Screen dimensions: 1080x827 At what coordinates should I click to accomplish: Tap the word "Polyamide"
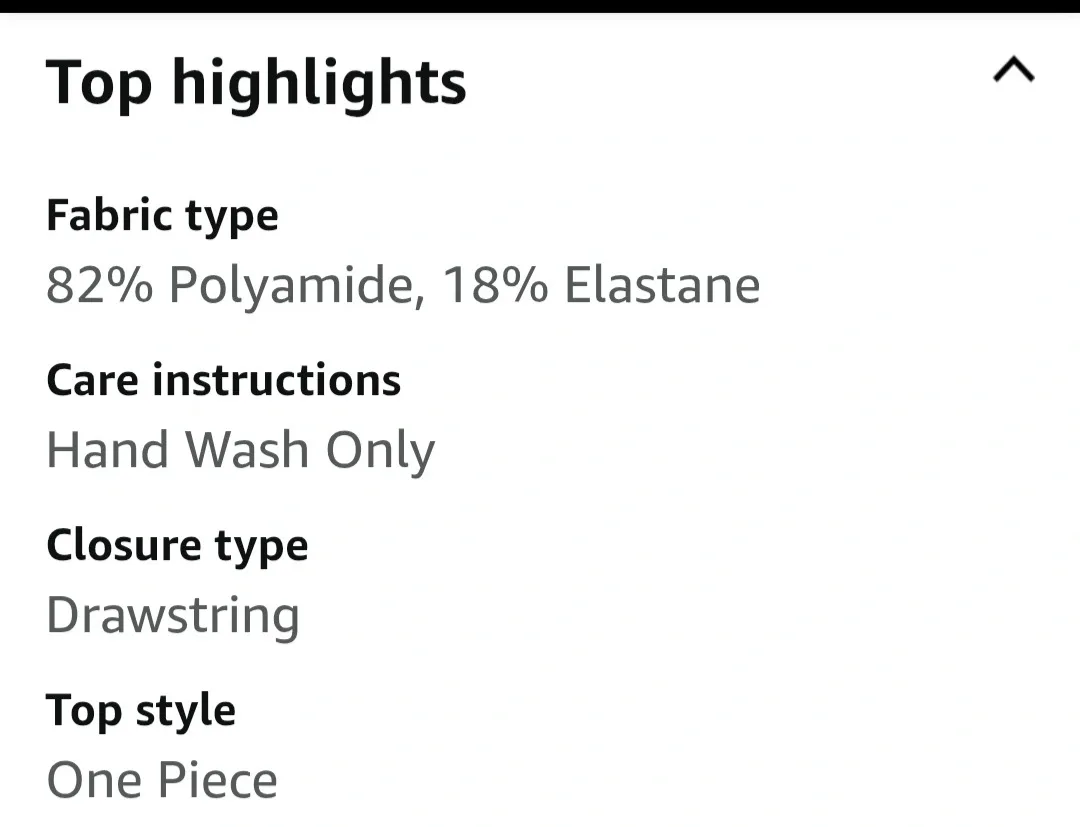(x=290, y=285)
